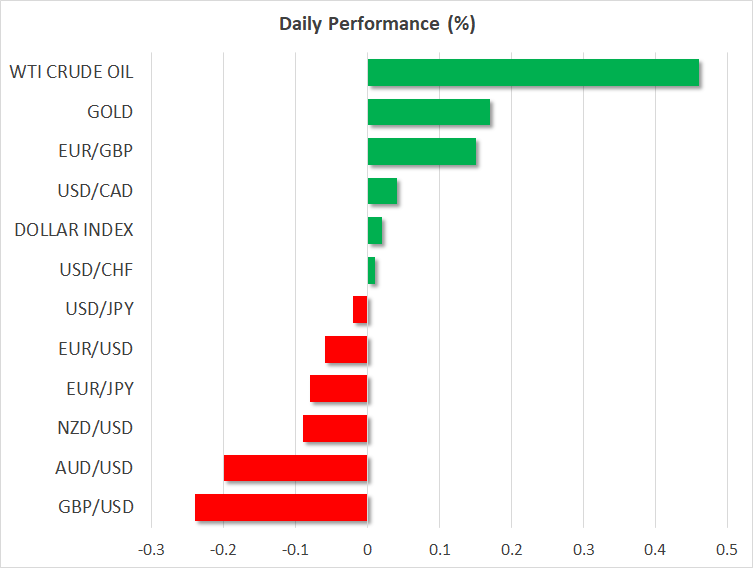Click the 0 x-axis tick label
Screen dimensions: 753x568
coord(368,550)
